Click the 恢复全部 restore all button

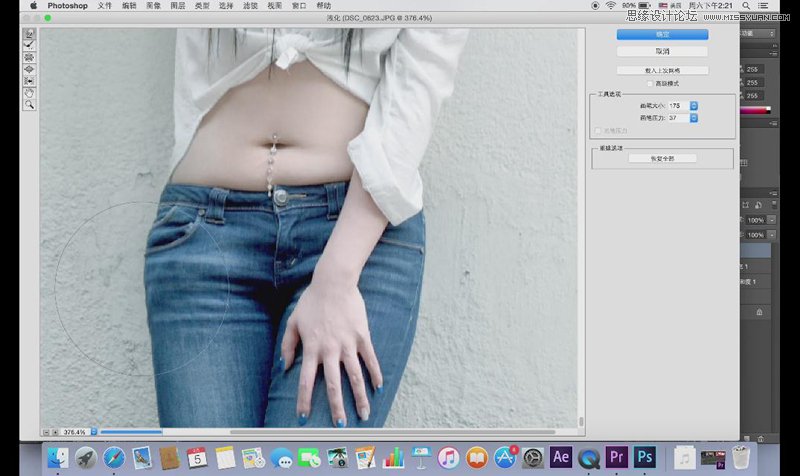[x=662, y=159]
